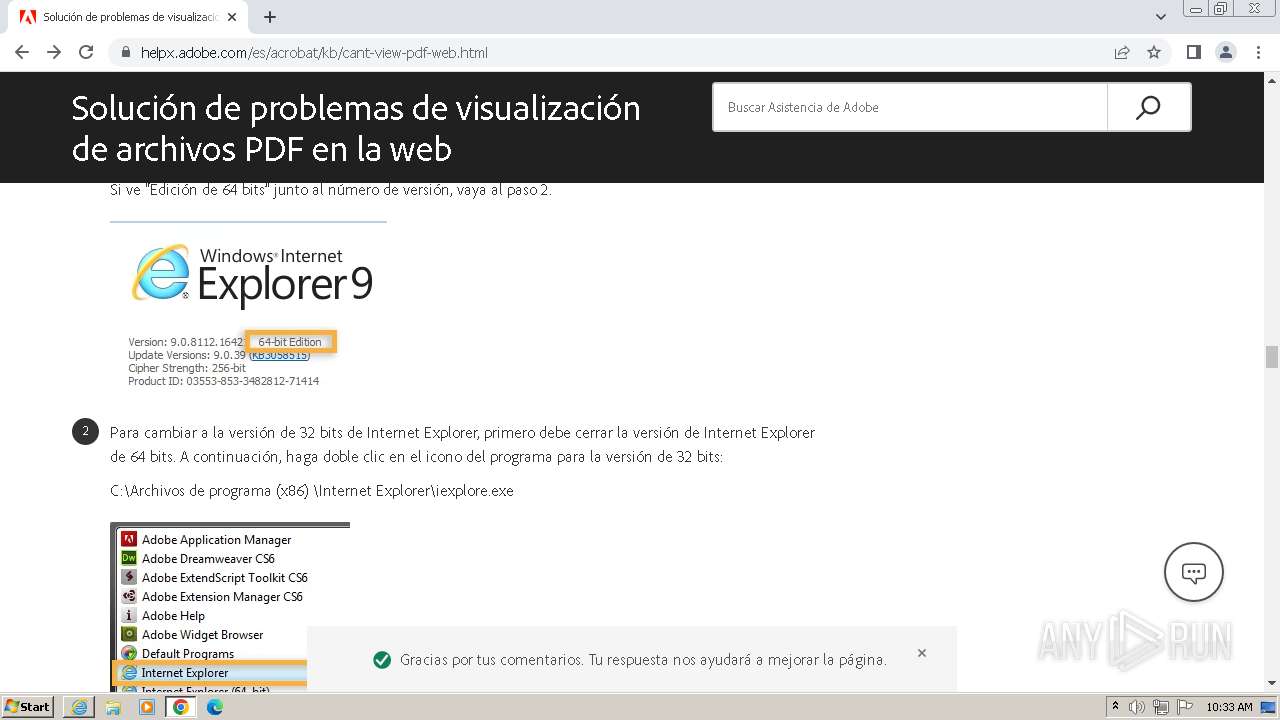Click the back navigation arrow

point(22,52)
